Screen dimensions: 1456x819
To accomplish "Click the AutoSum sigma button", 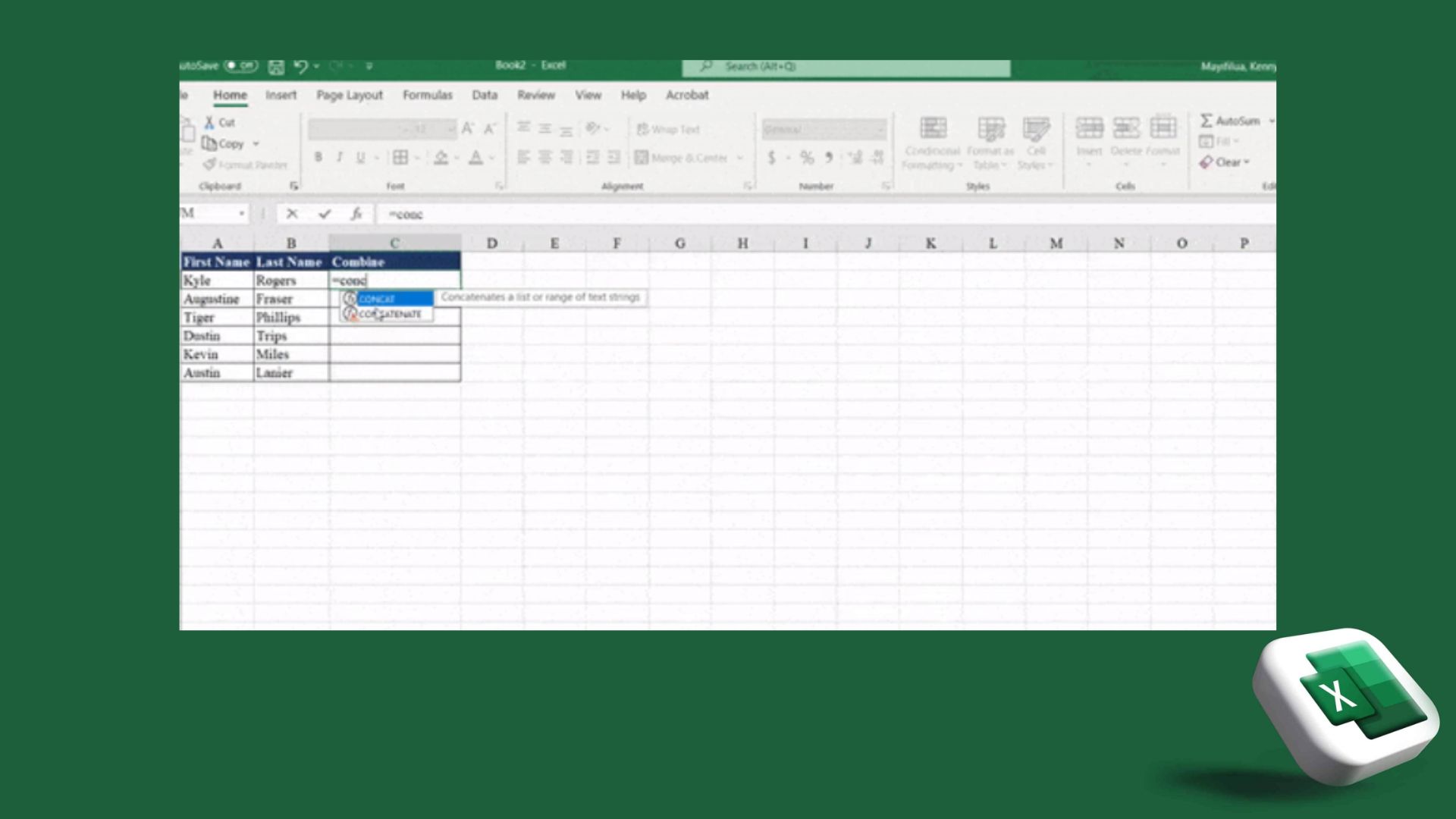I will (x=1229, y=121).
